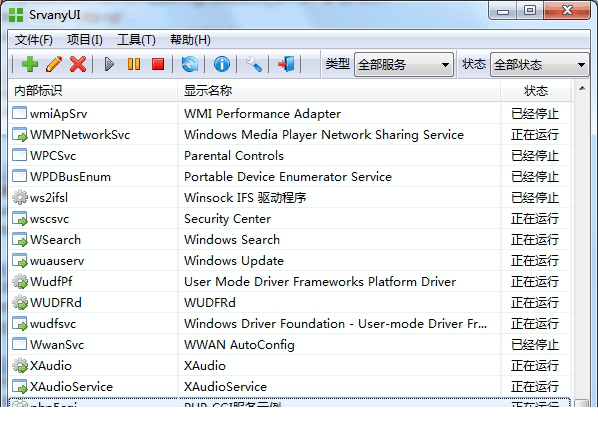Select the WSearch internal ID text

pos(55,240)
